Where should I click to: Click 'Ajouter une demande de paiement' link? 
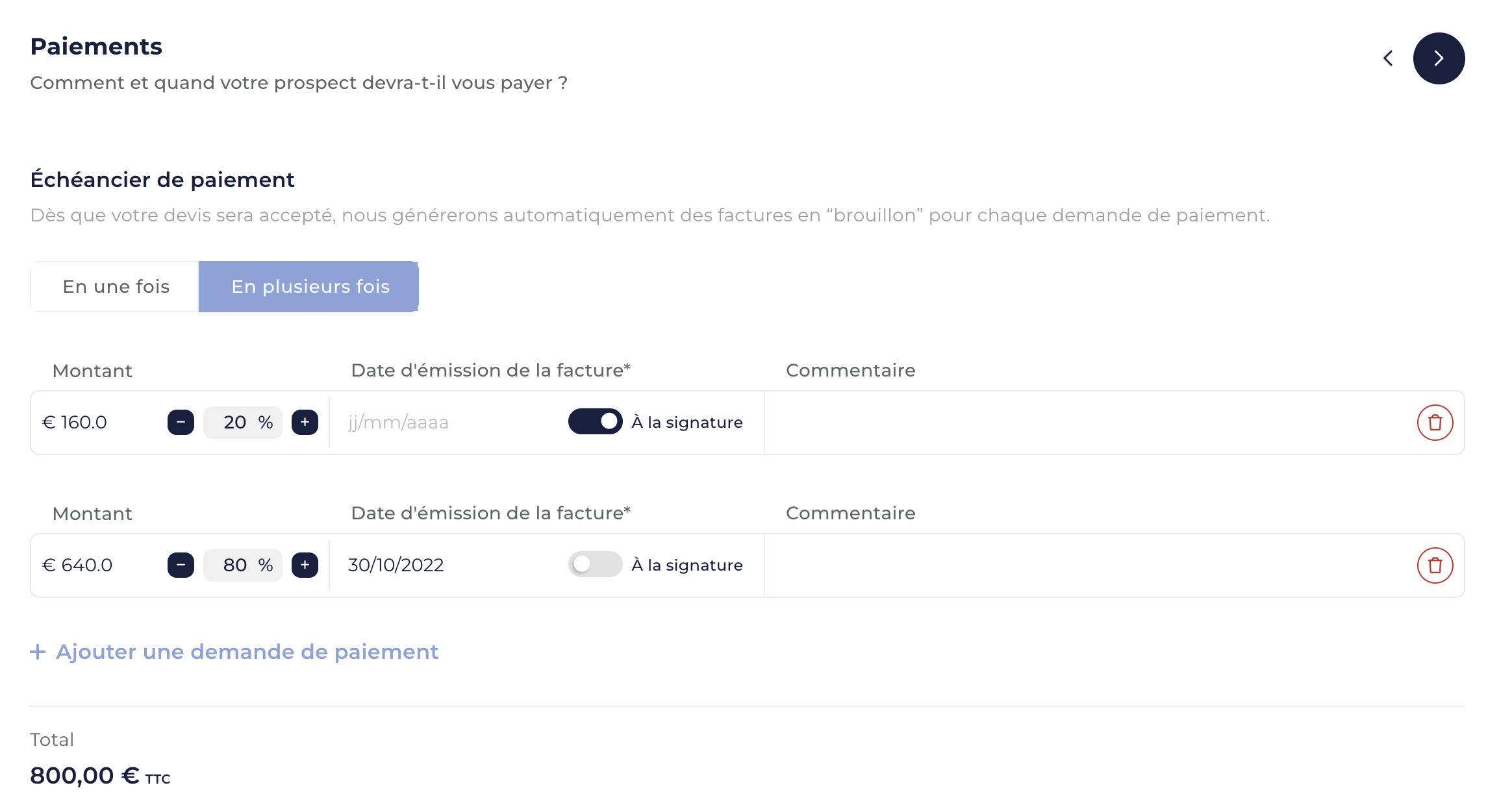[247, 652]
